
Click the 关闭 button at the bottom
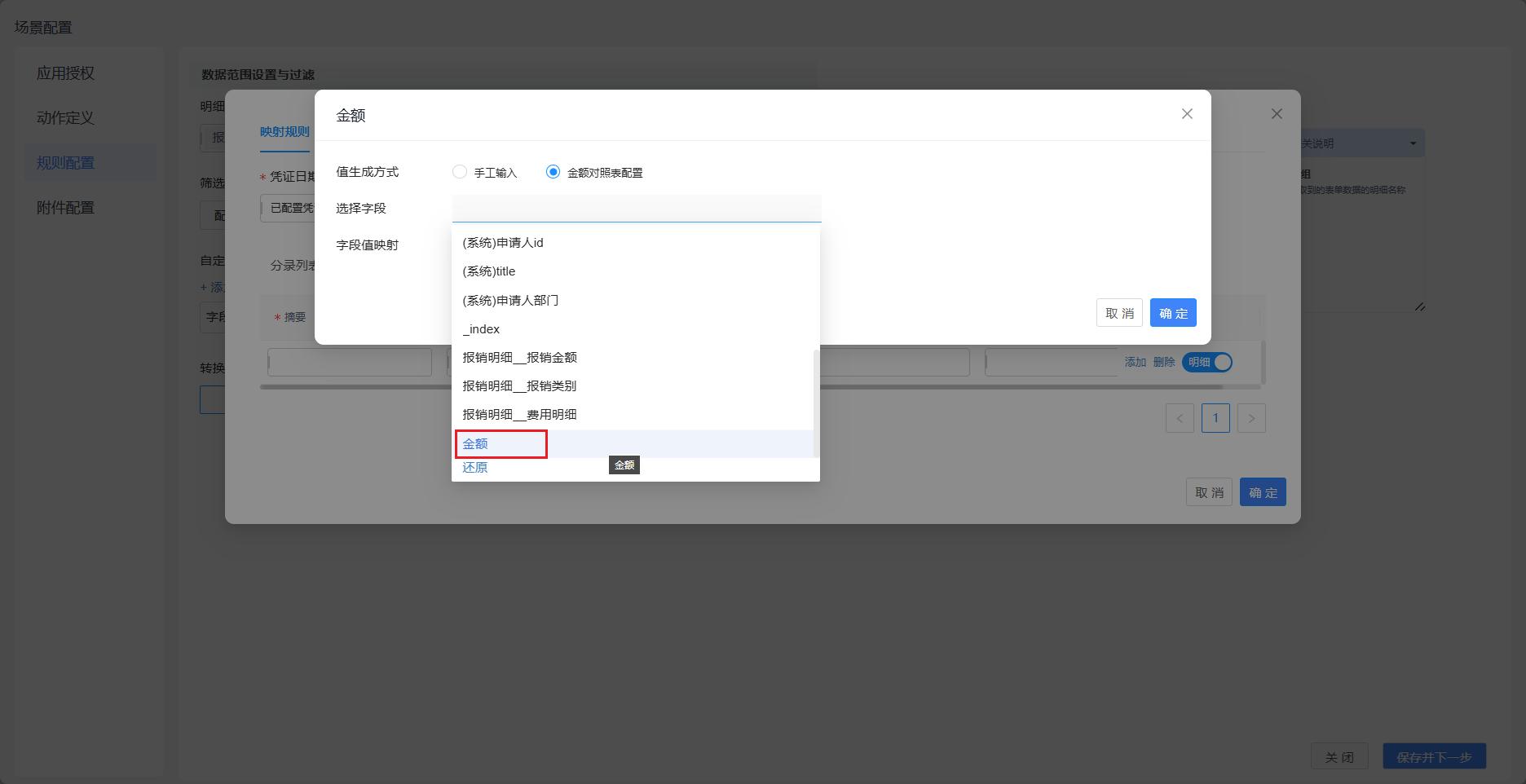pos(1339,757)
